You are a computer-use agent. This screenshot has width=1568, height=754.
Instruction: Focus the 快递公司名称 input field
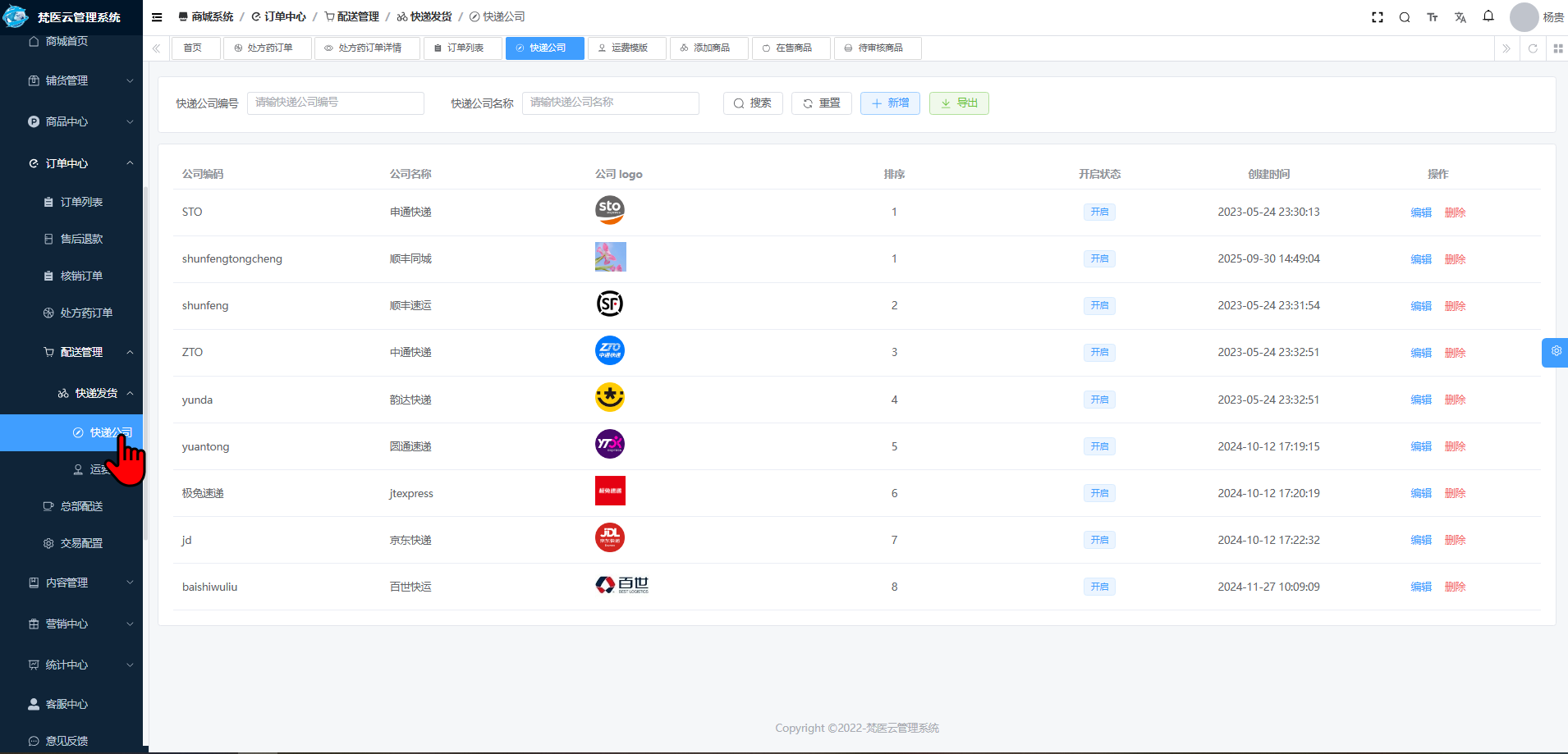pos(610,103)
